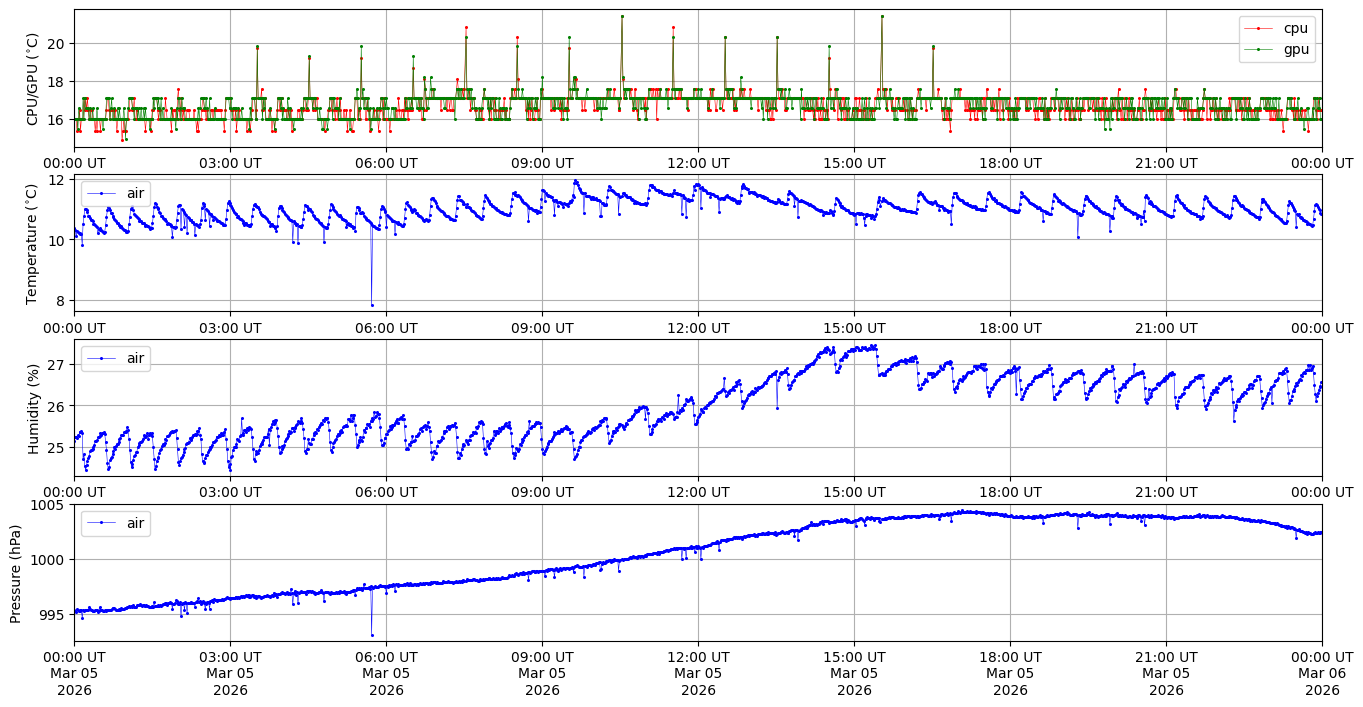Click the cpu entry in the top legend
The width and height of the screenshot is (1363, 707).
click(1295, 29)
